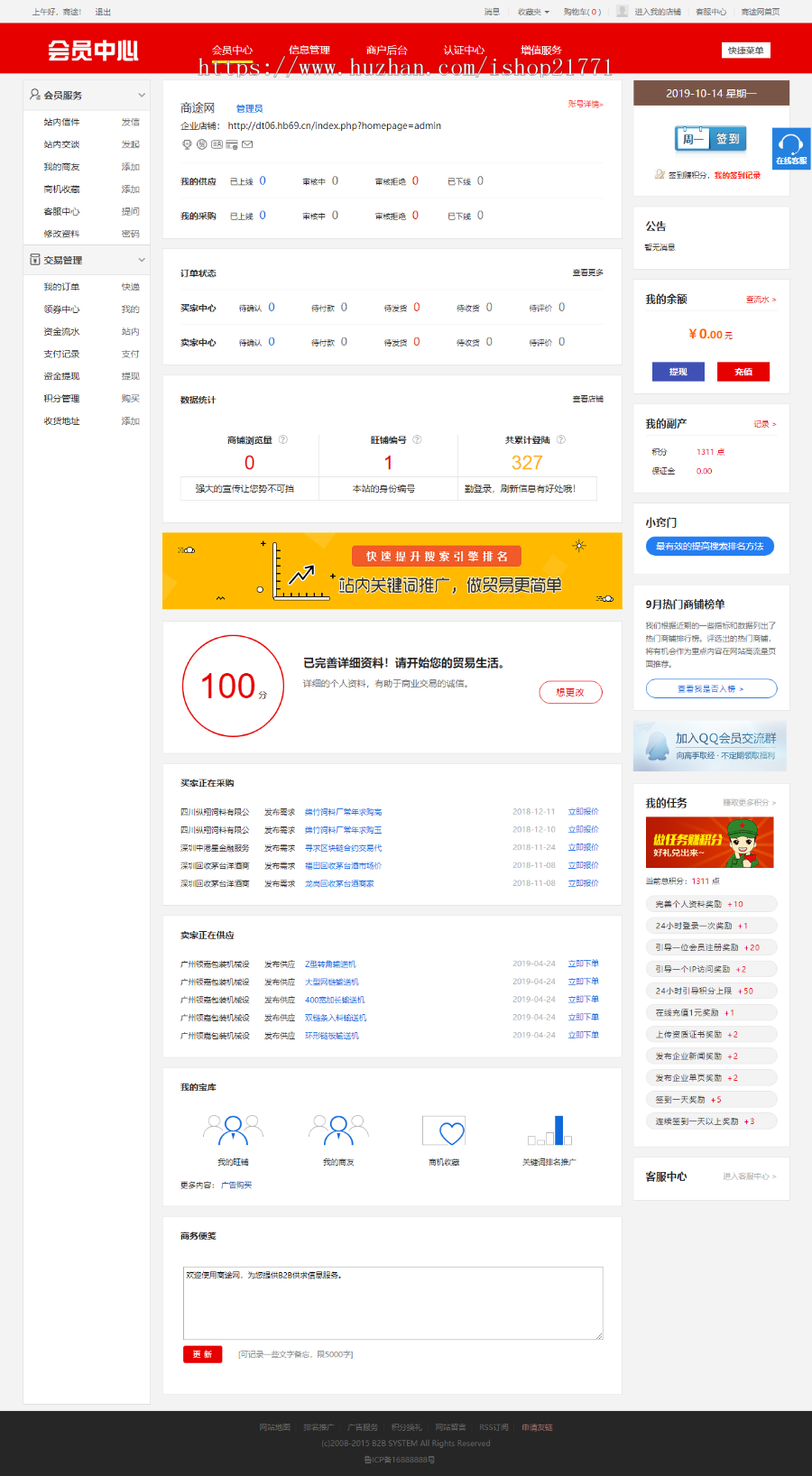Click the envelope icon under the shop URL
Screen dimensions: 812x1476
point(247,144)
